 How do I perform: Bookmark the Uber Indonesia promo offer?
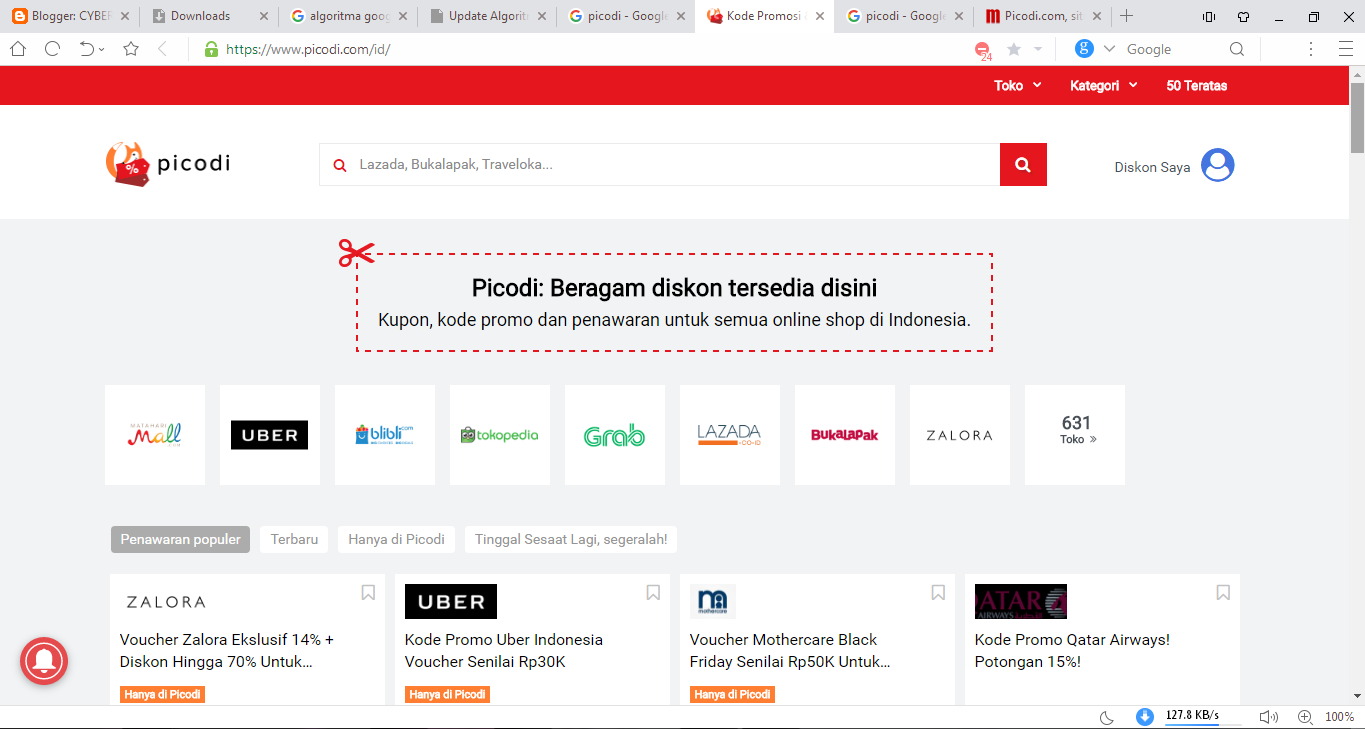click(653, 593)
